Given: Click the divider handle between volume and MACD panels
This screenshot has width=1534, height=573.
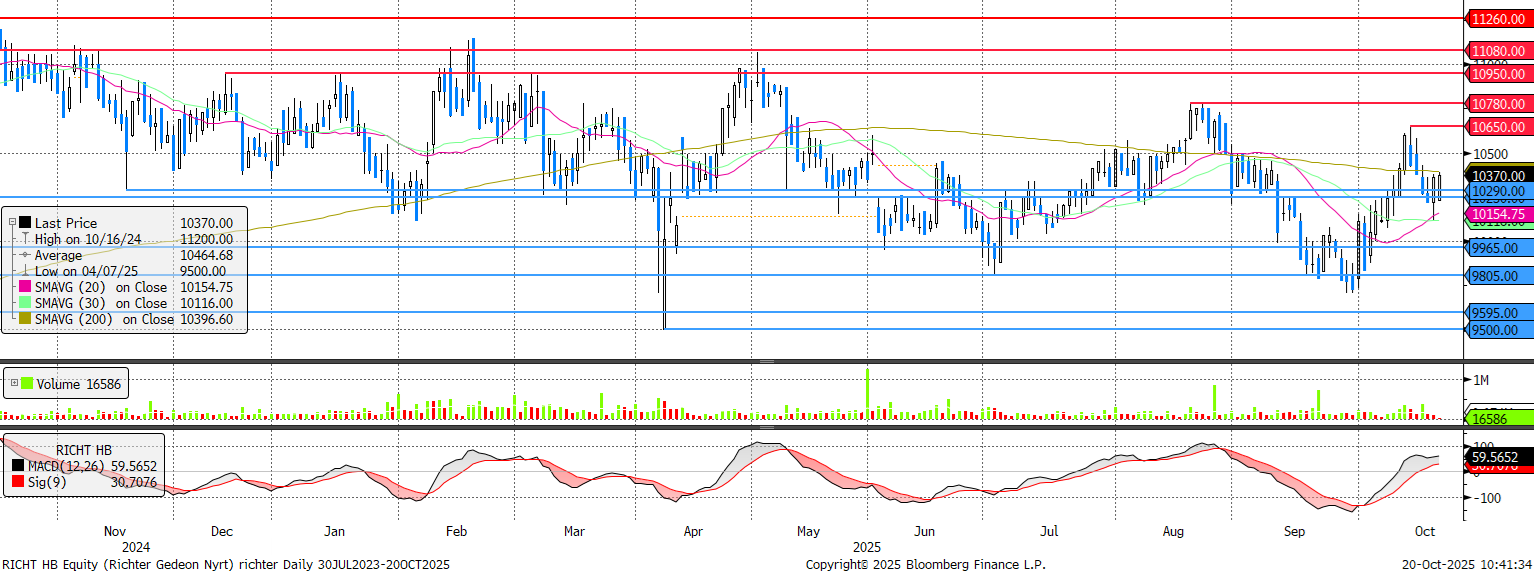Looking at the screenshot, I should pyautogui.click(x=766, y=428).
